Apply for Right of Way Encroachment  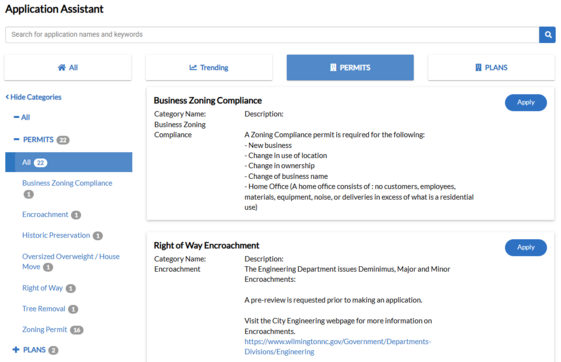pyautogui.click(x=526, y=248)
